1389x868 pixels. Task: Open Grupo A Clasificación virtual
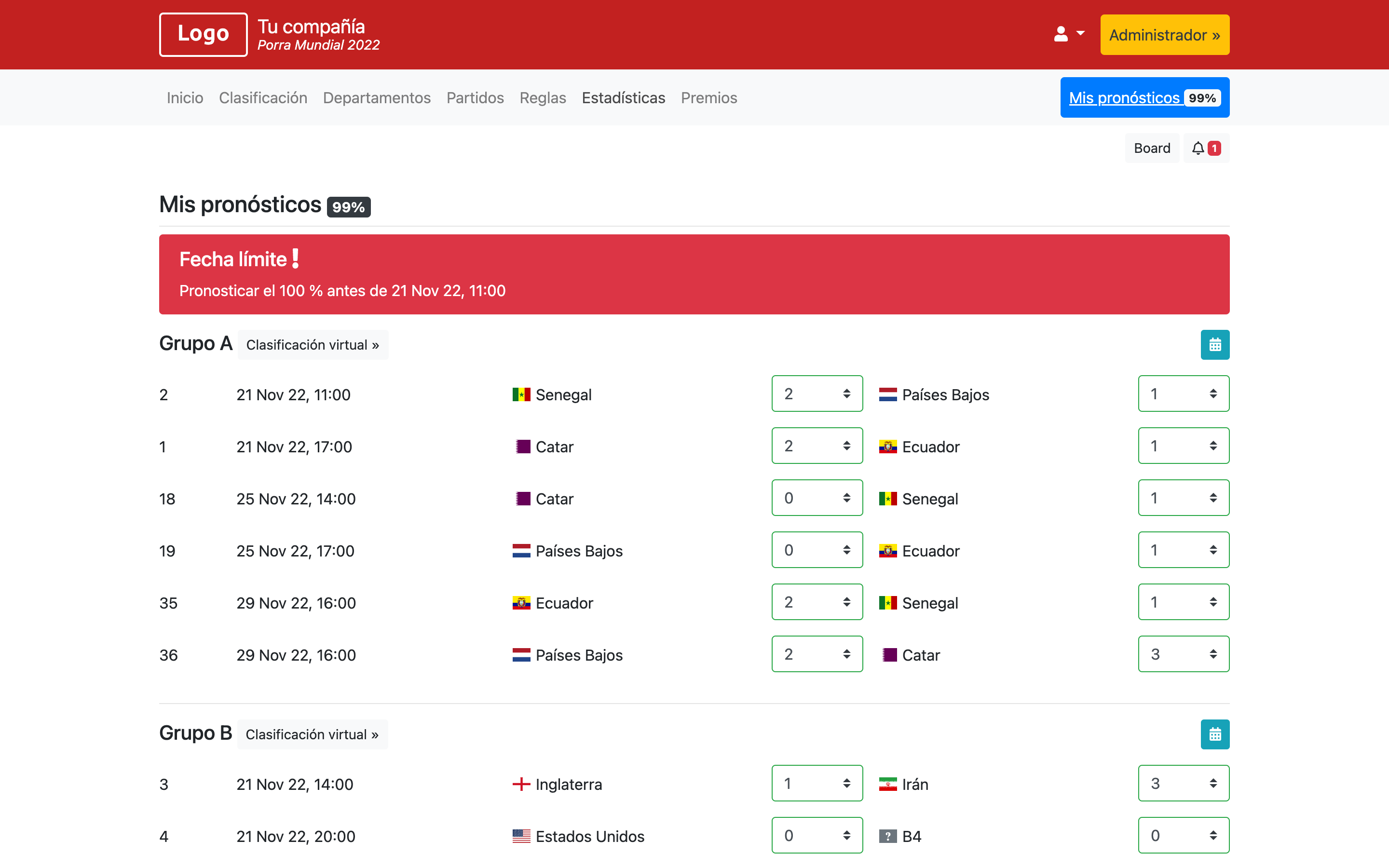(x=313, y=344)
